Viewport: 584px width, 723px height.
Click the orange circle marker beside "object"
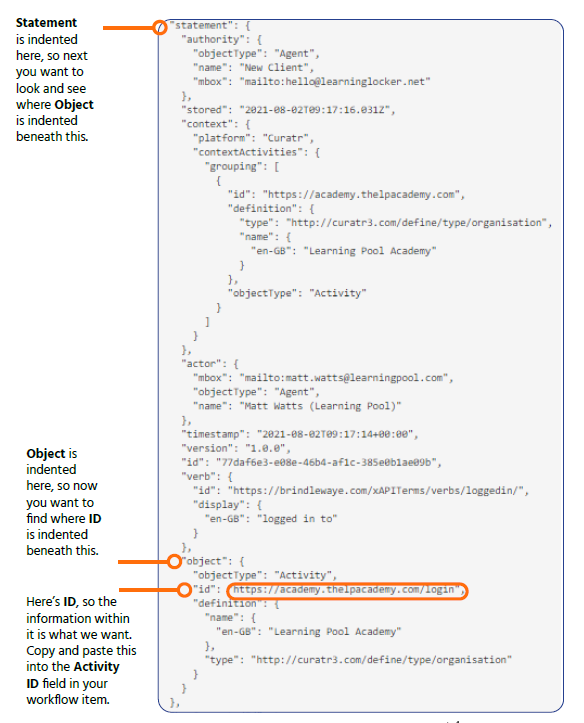[174, 561]
